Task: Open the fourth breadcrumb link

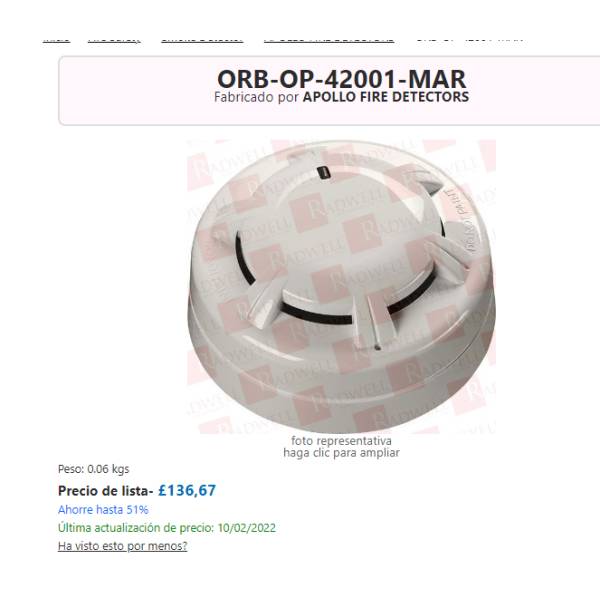Action: (x=329, y=39)
